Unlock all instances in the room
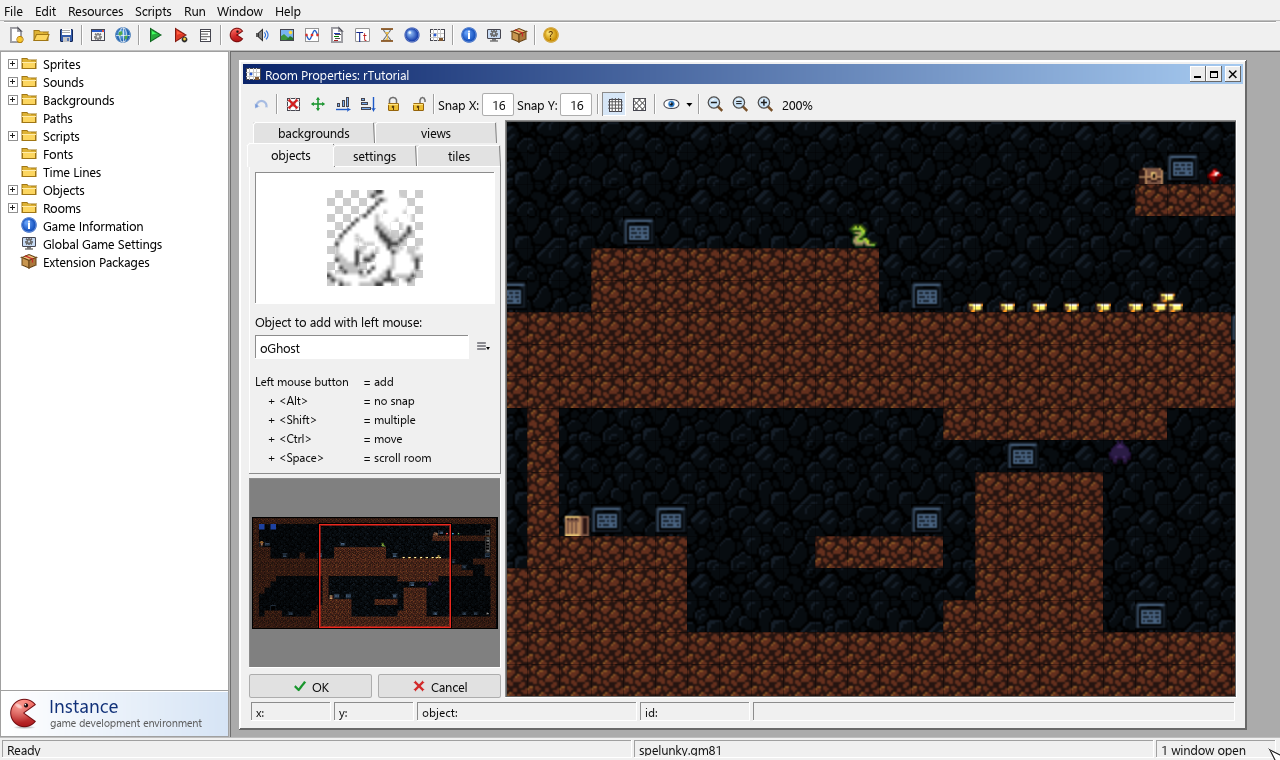 [x=419, y=104]
